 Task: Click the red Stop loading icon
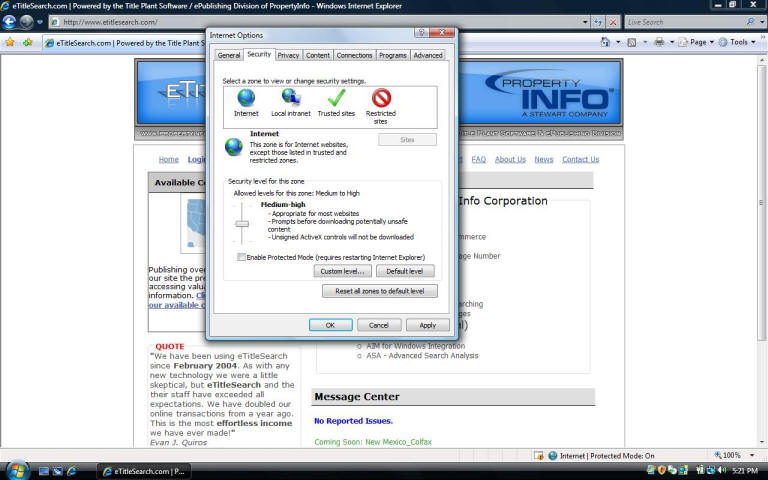[x=613, y=22]
